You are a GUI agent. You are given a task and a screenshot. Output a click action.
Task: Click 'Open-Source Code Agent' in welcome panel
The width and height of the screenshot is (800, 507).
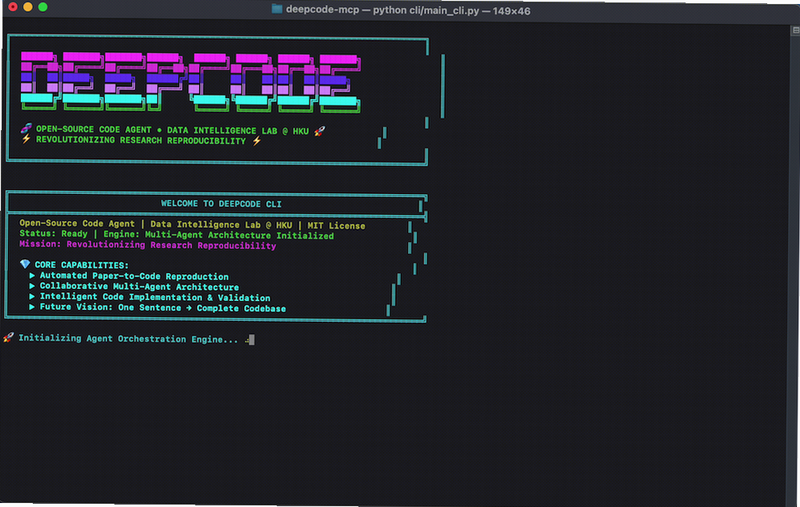click(x=77, y=223)
